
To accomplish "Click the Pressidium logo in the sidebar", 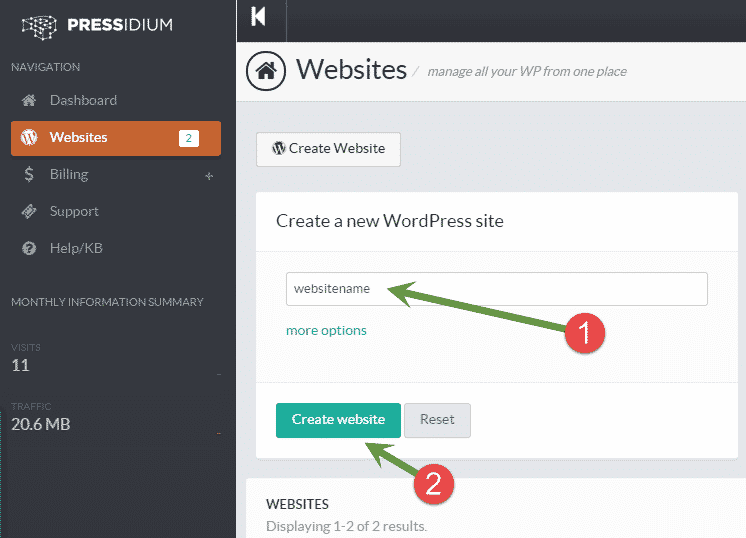I will 97,25.
